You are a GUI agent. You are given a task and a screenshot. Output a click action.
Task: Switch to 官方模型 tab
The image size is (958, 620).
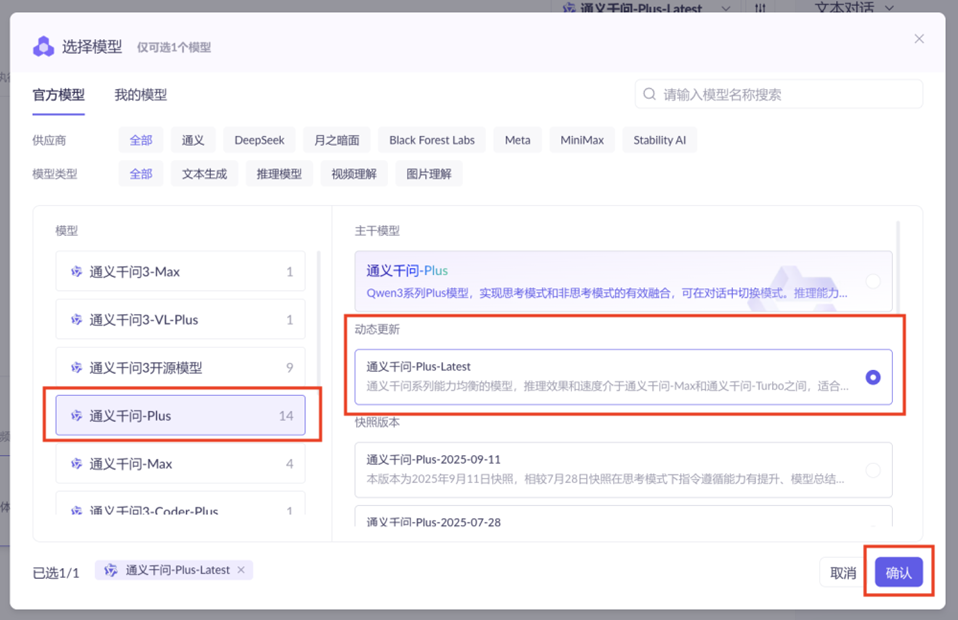(59, 95)
